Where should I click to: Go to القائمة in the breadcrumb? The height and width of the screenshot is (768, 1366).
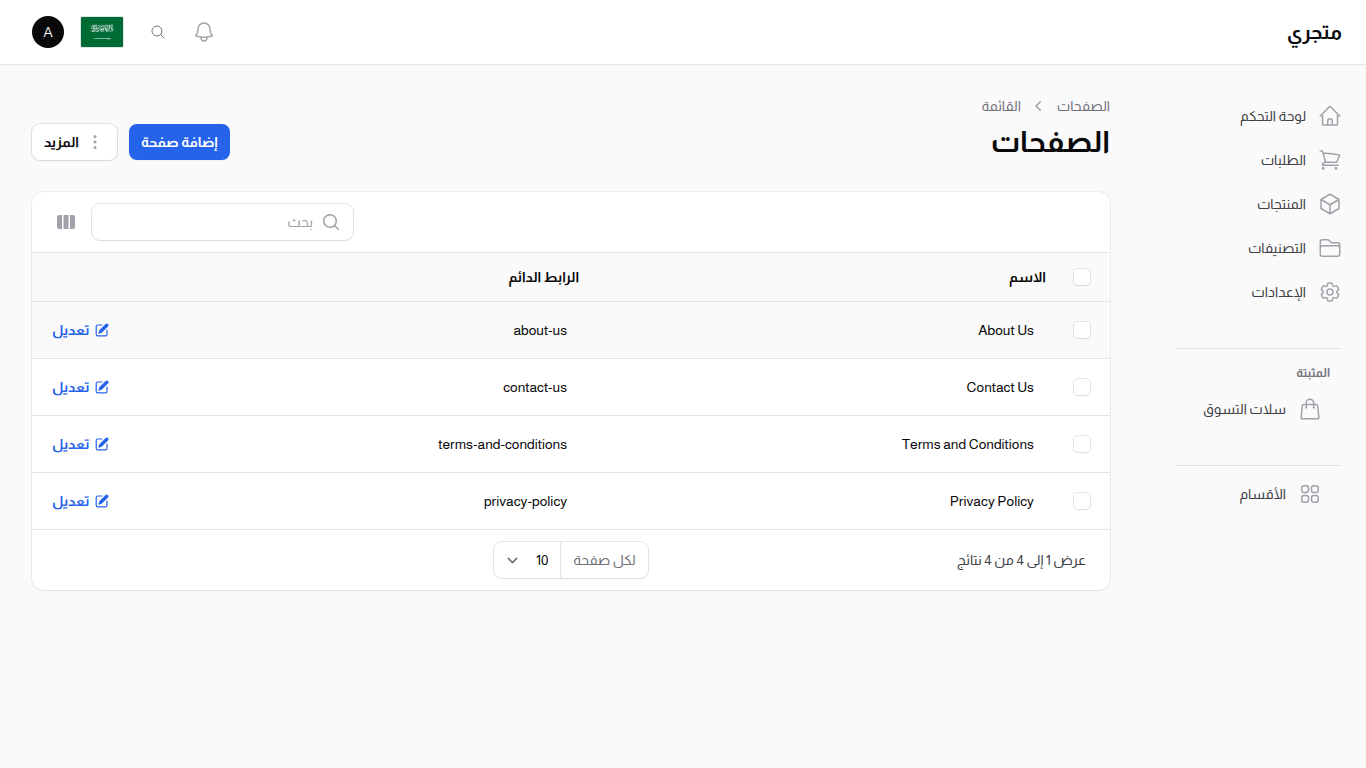click(1002, 105)
